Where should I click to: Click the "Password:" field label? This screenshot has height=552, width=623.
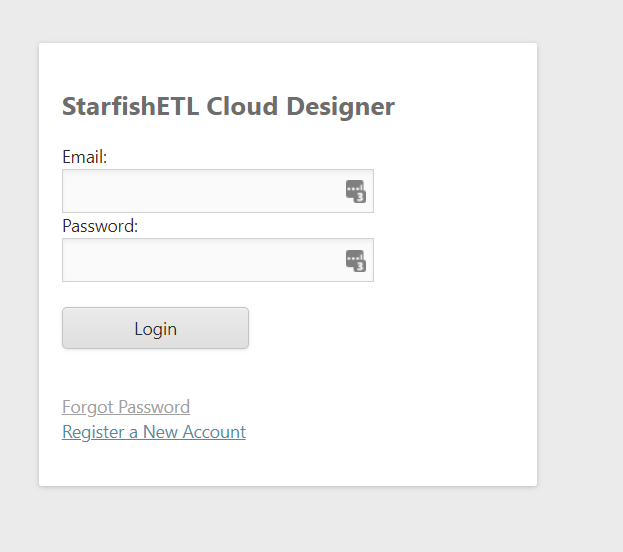[100, 226]
